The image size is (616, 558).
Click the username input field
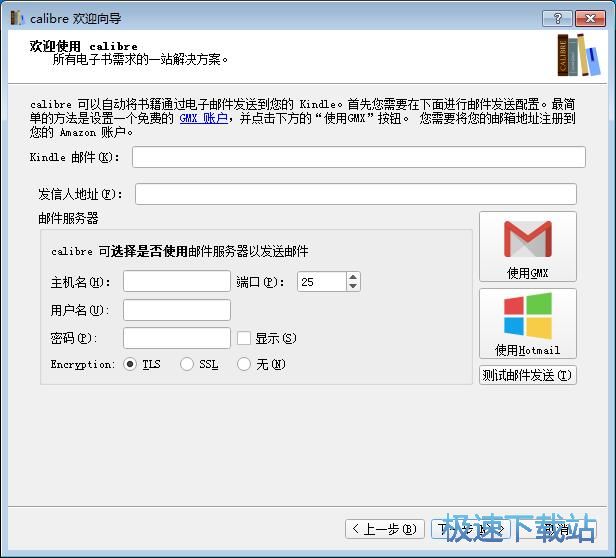[x=176, y=310]
